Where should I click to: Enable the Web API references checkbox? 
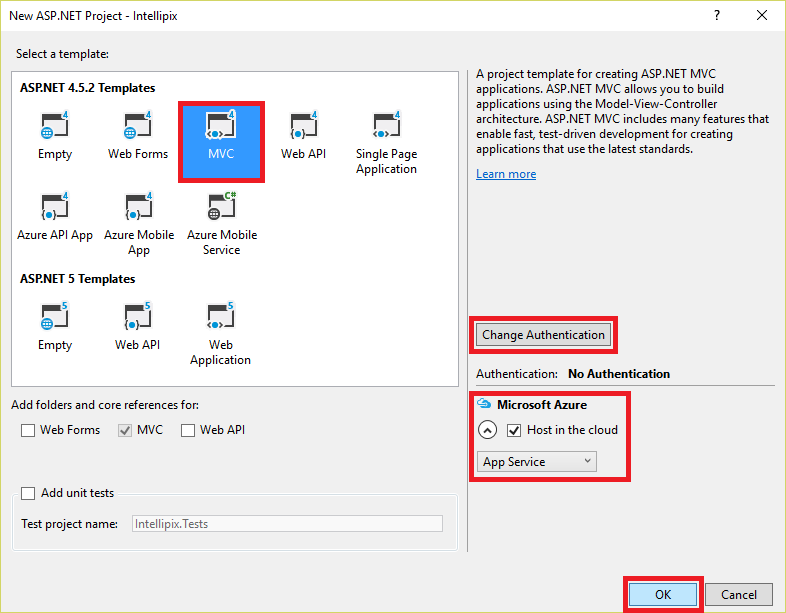(x=188, y=430)
